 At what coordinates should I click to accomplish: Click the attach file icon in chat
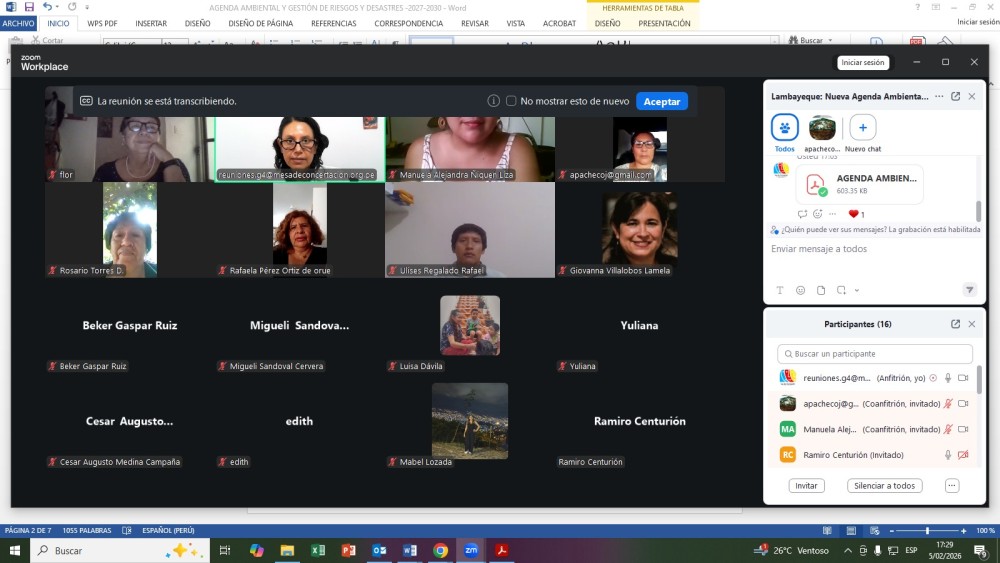821,290
